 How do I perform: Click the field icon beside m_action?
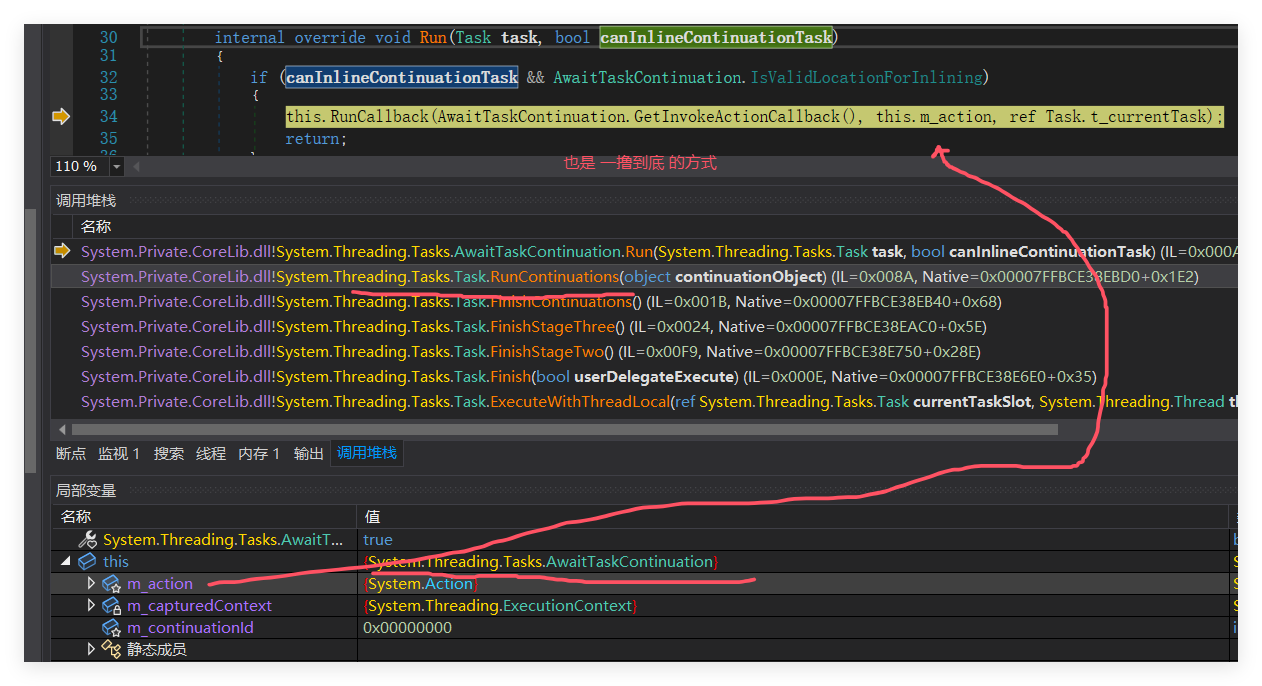111,584
